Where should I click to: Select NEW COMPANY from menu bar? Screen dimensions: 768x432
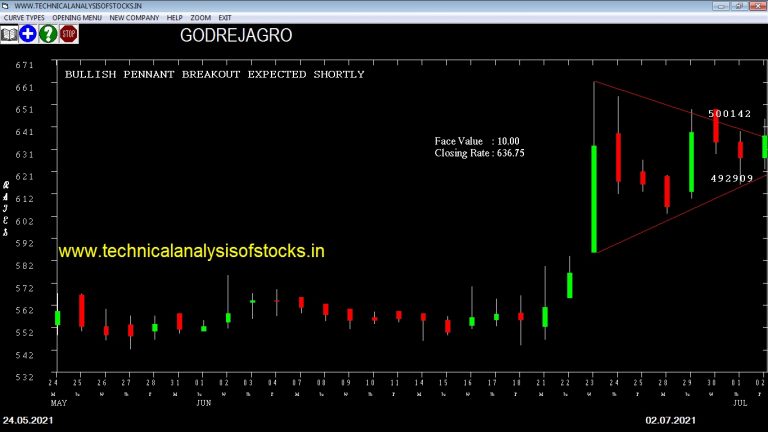coord(134,18)
